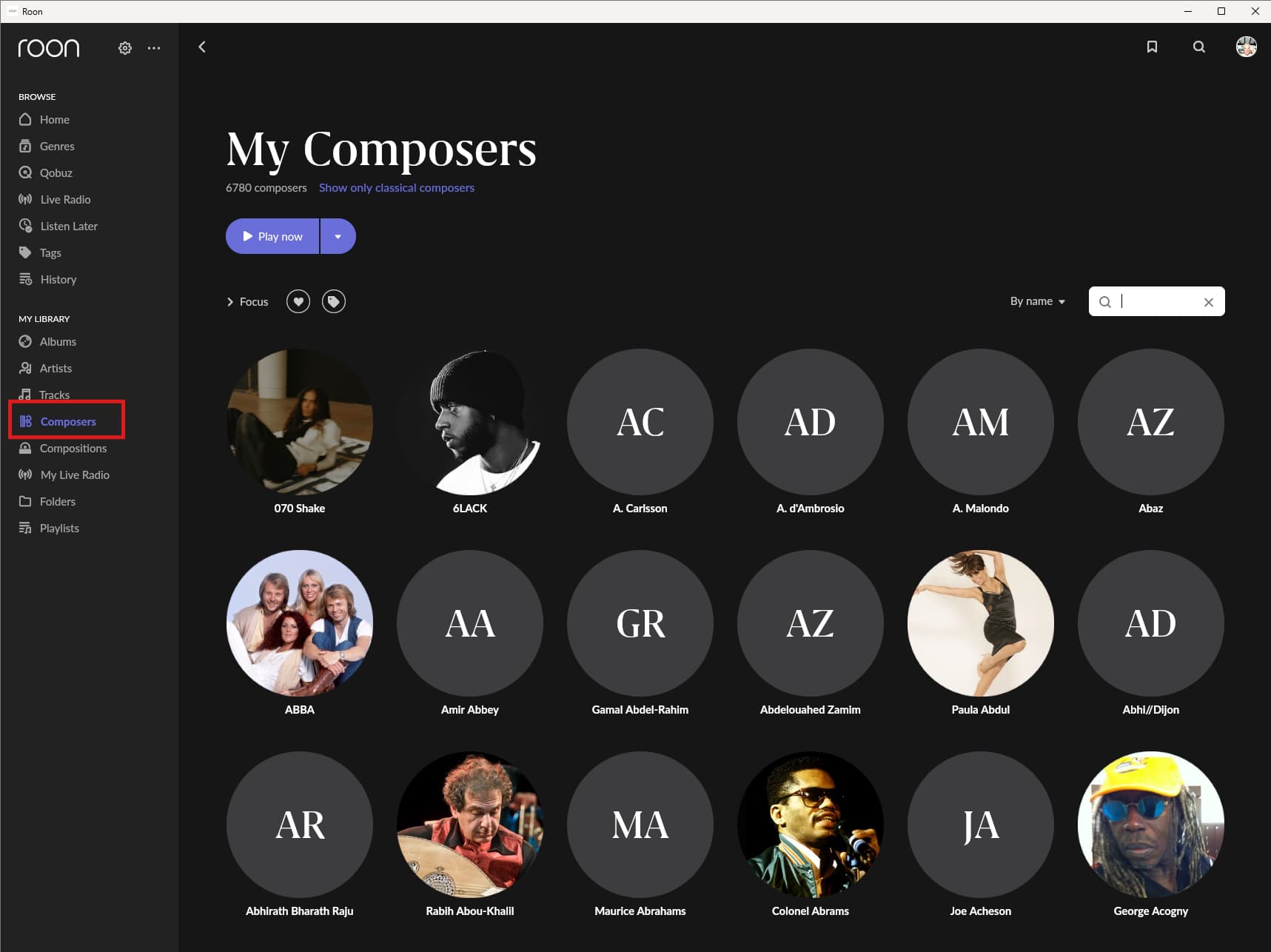Click the Roon logo

click(49, 48)
